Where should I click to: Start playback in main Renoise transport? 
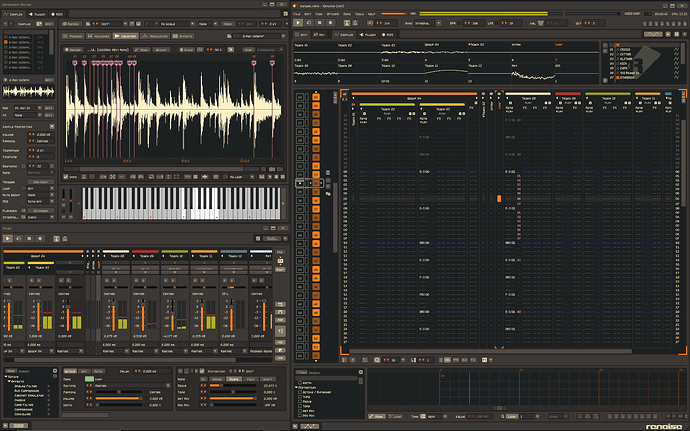pos(298,23)
